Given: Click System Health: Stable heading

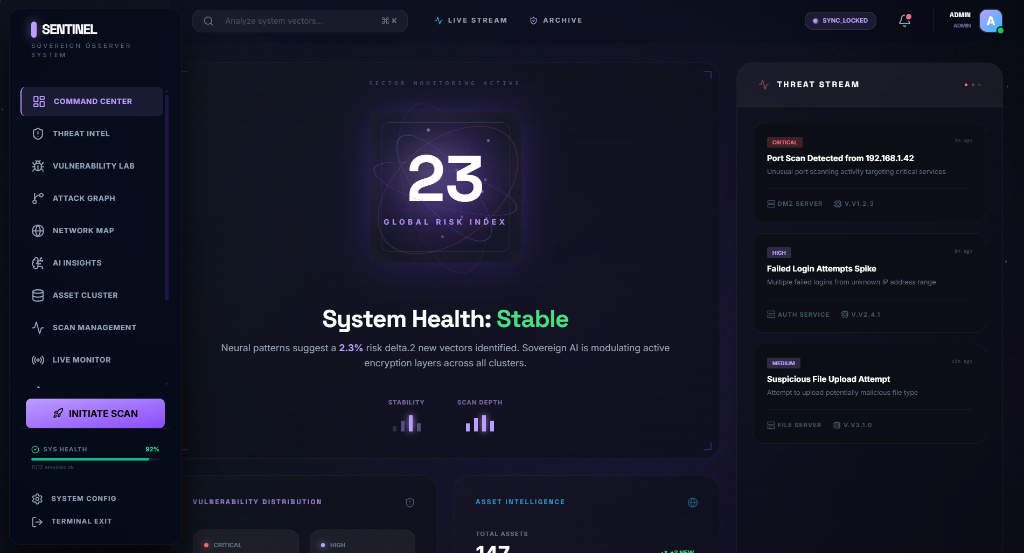Looking at the screenshot, I should pos(445,319).
